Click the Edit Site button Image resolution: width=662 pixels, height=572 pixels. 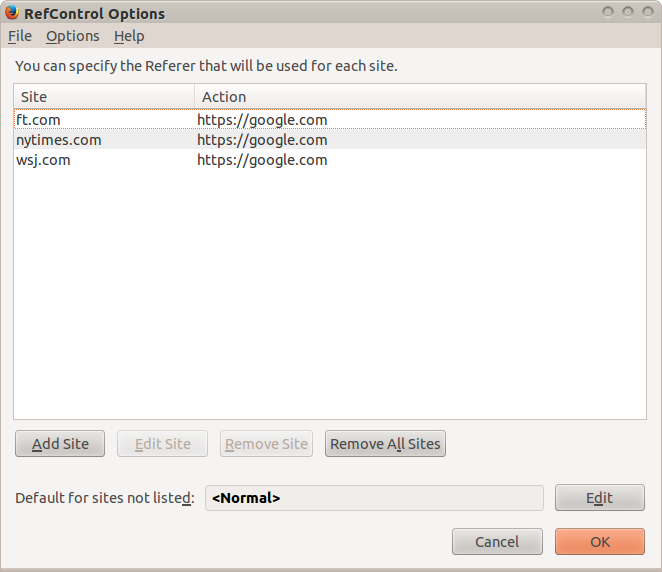[163, 444]
